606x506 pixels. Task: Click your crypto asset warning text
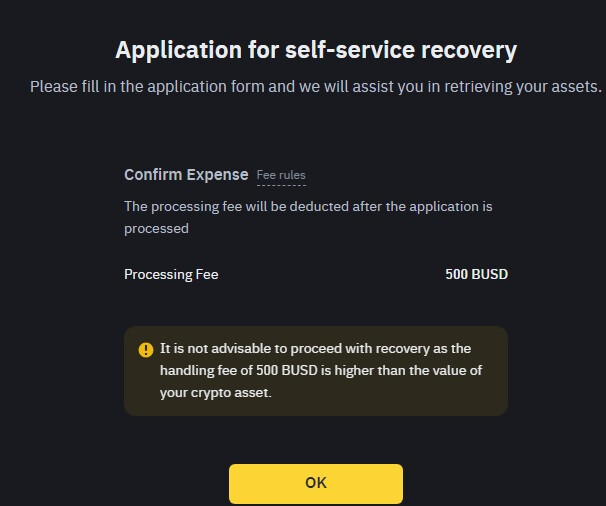216,393
